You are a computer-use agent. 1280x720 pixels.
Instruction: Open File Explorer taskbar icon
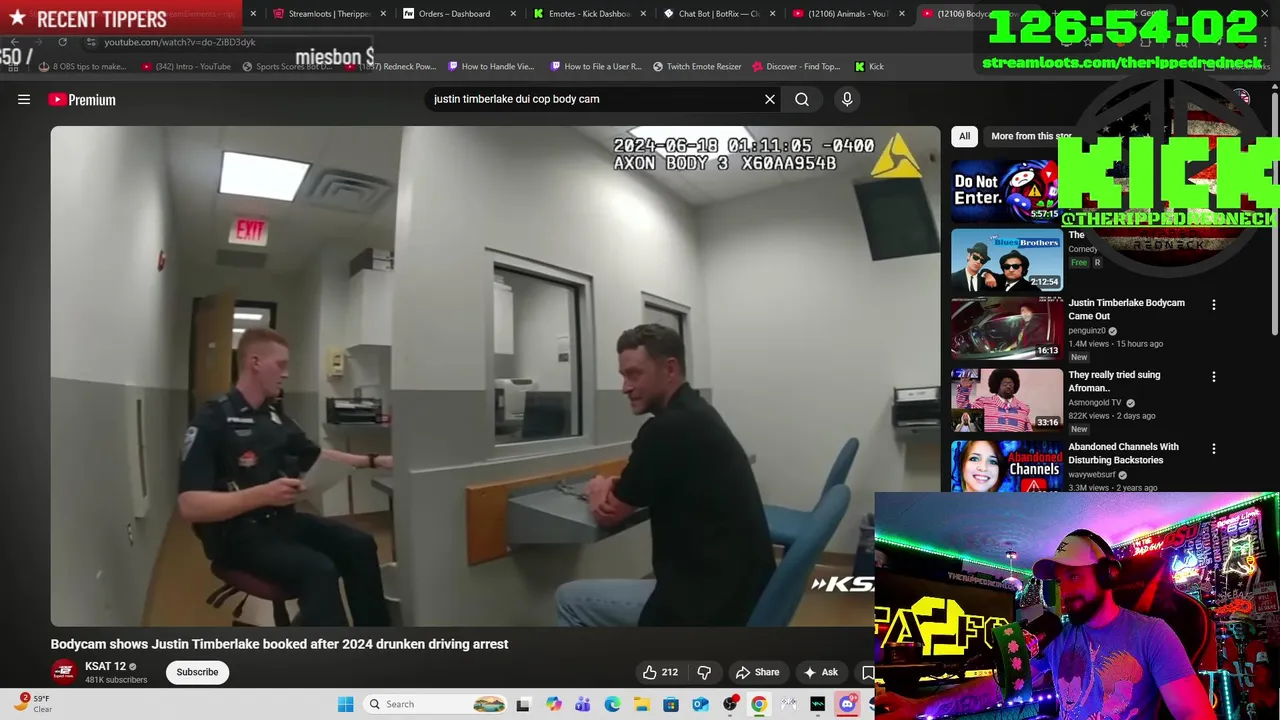click(641, 704)
